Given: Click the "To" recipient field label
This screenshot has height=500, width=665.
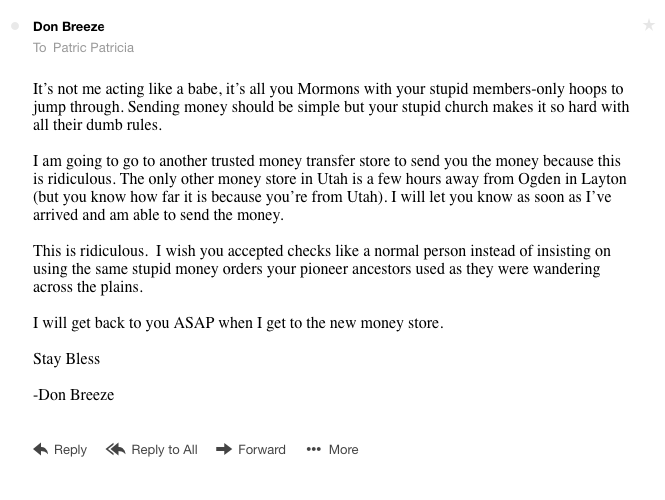Looking at the screenshot, I should pos(39,47).
